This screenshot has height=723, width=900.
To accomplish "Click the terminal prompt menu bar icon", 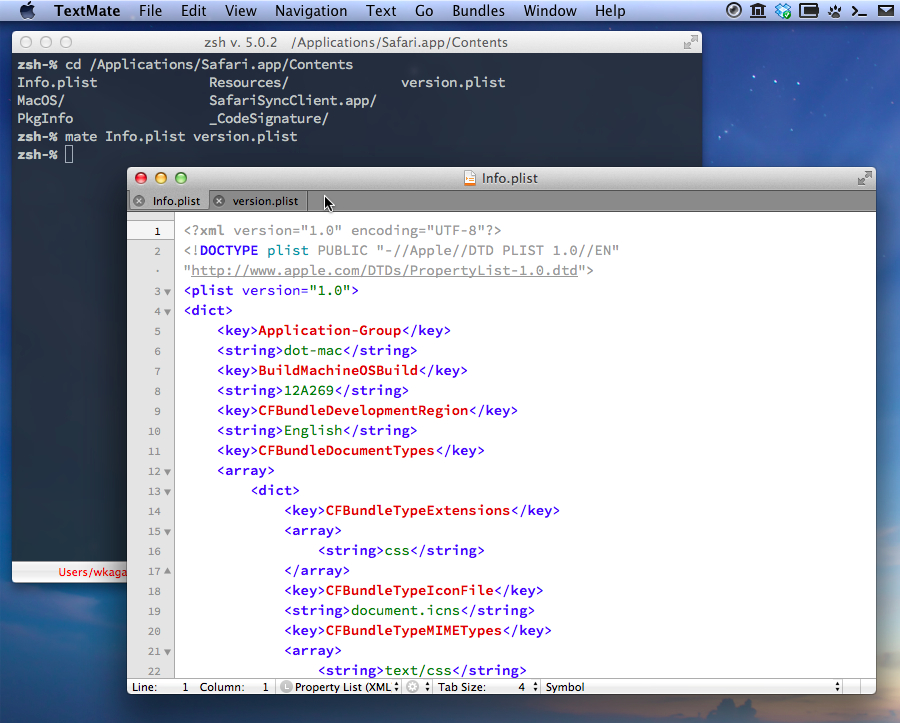I will pyautogui.click(x=859, y=11).
